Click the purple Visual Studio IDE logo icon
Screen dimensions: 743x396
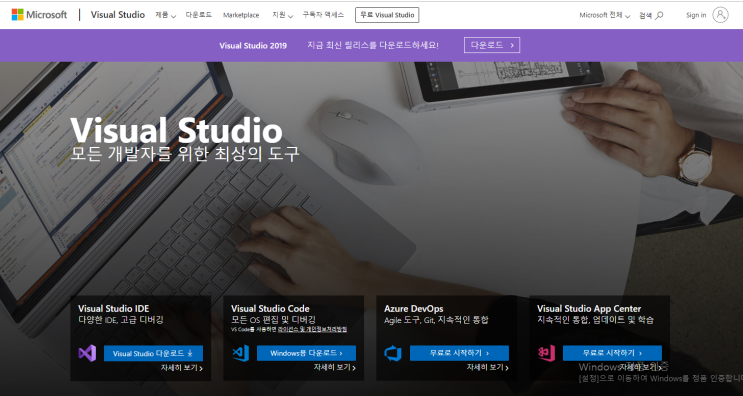pos(87,353)
